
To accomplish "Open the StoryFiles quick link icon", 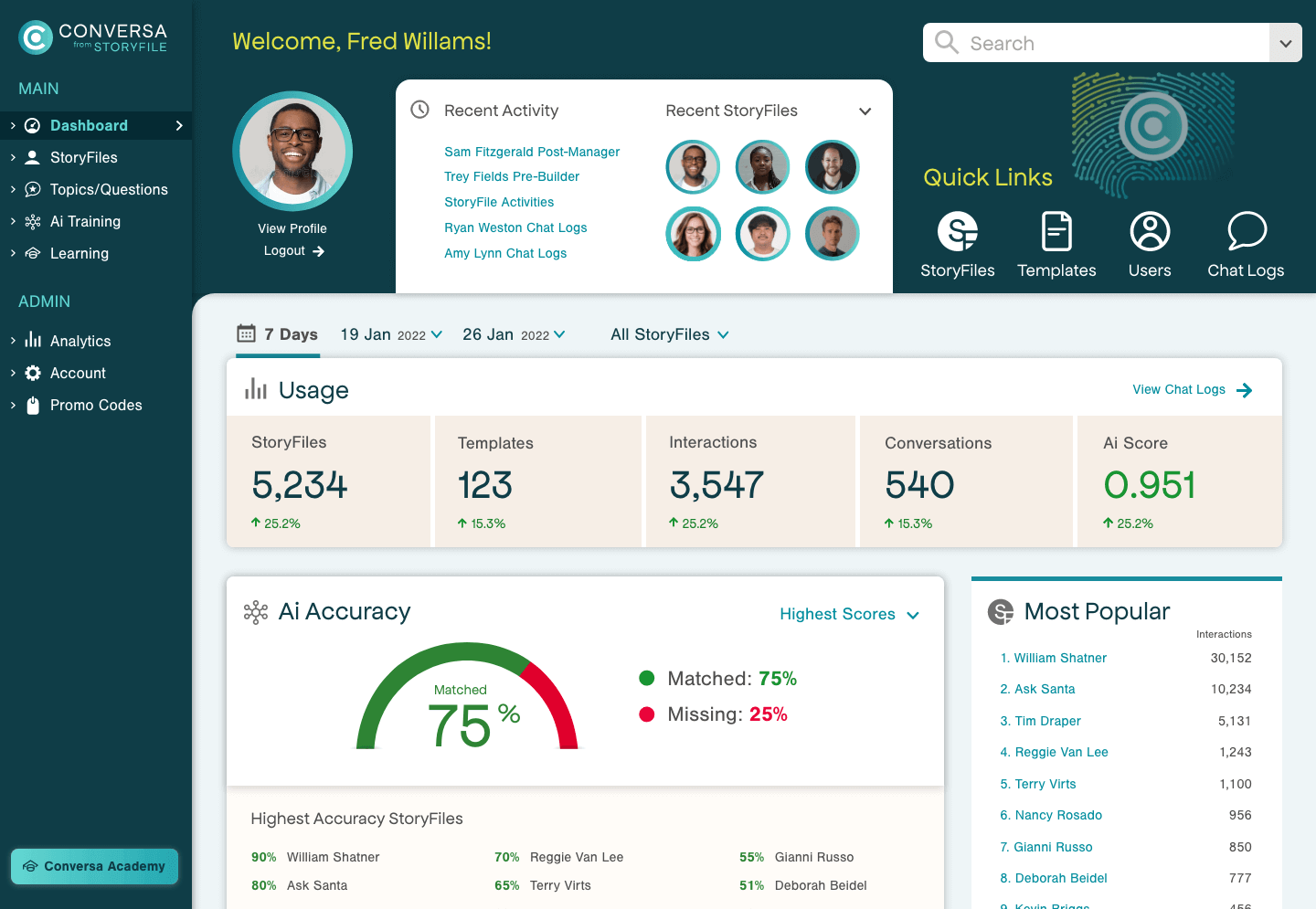I will coord(958,231).
